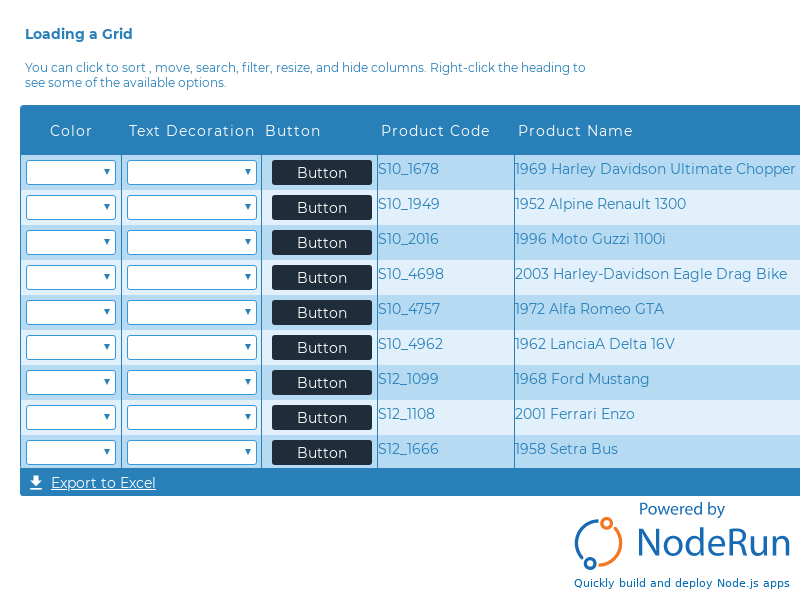Image resolution: width=800 pixels, height=600 pixels.
Task: Select product code cell S12_1099
Action: (x=408, y=379)
